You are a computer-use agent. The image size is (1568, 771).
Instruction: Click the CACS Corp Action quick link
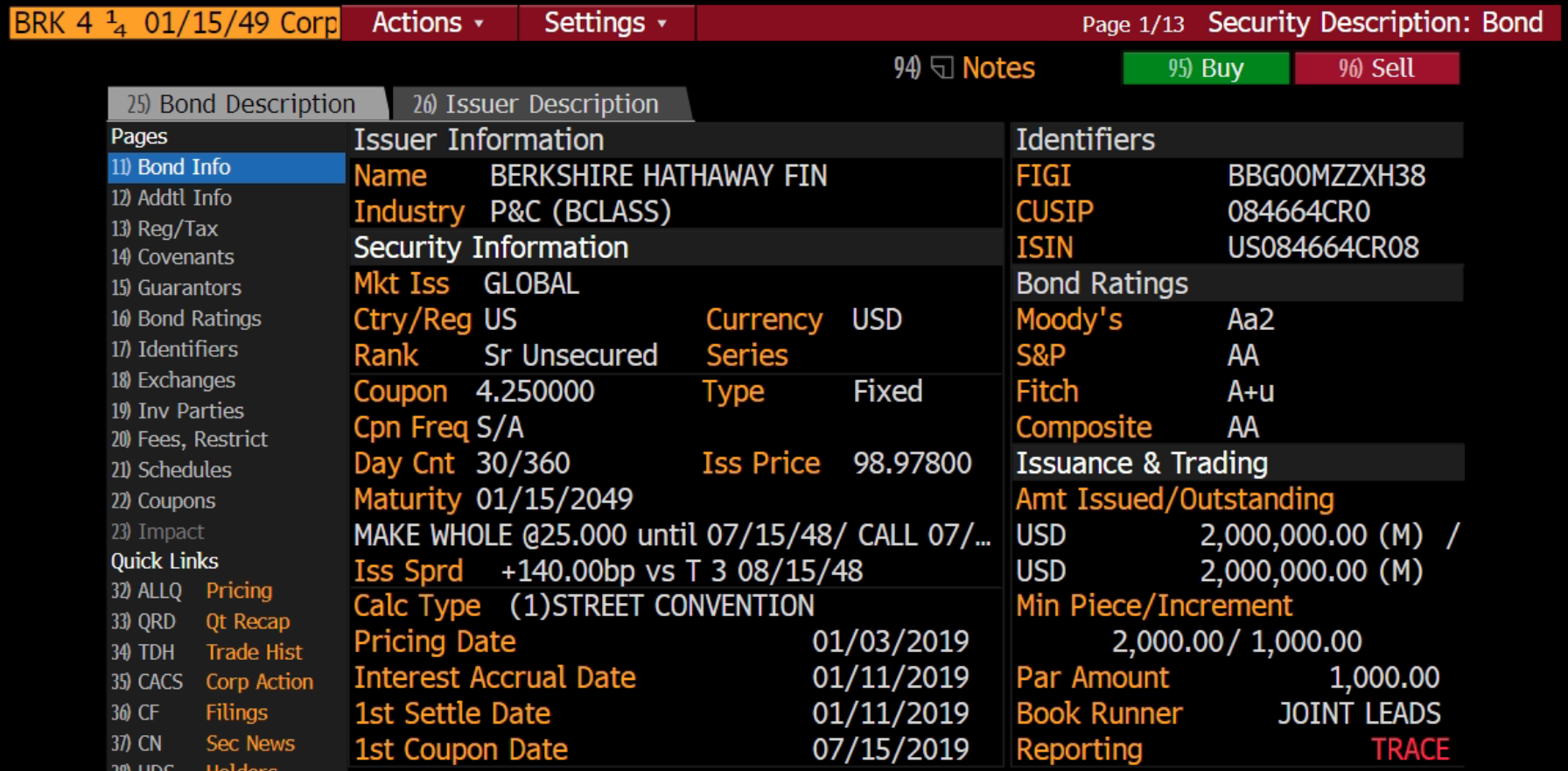click(213, 682)
